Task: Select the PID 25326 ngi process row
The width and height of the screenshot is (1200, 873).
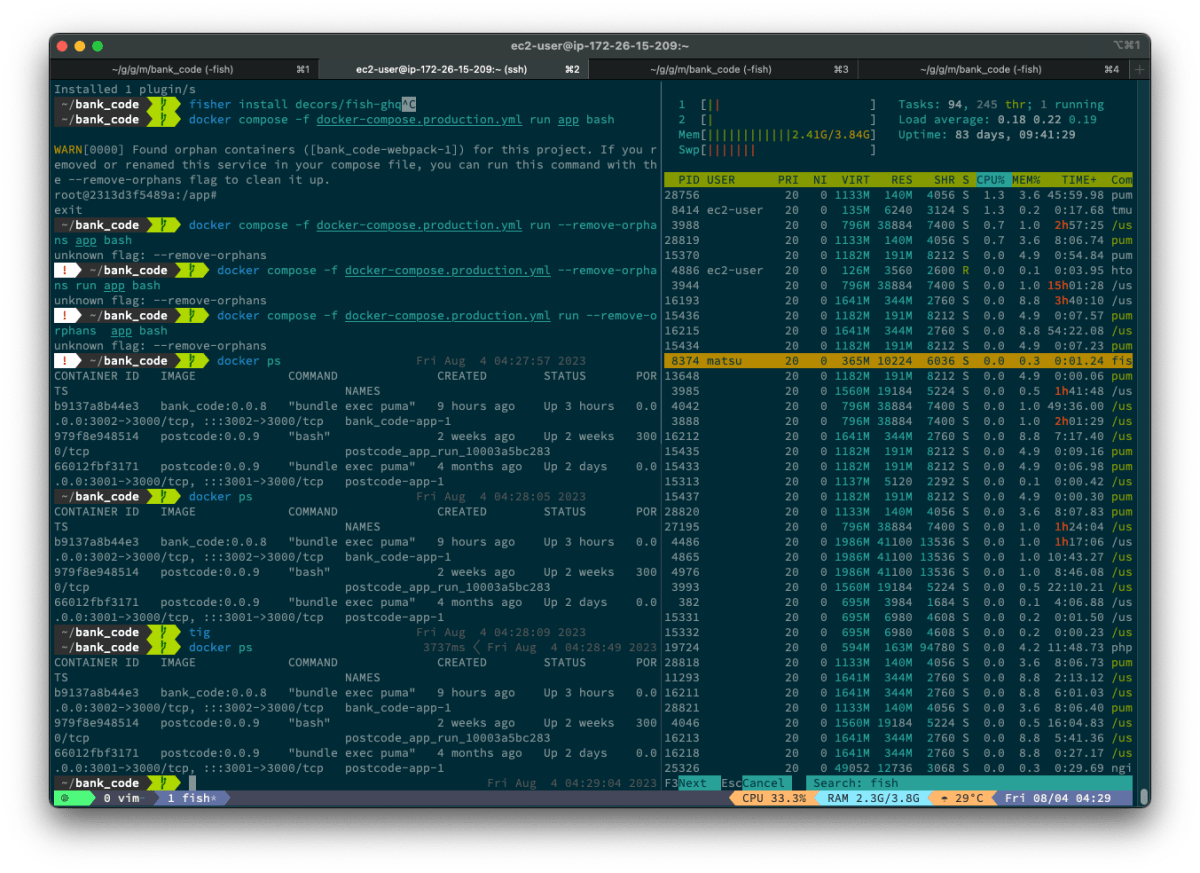Action: pos(898,768)
